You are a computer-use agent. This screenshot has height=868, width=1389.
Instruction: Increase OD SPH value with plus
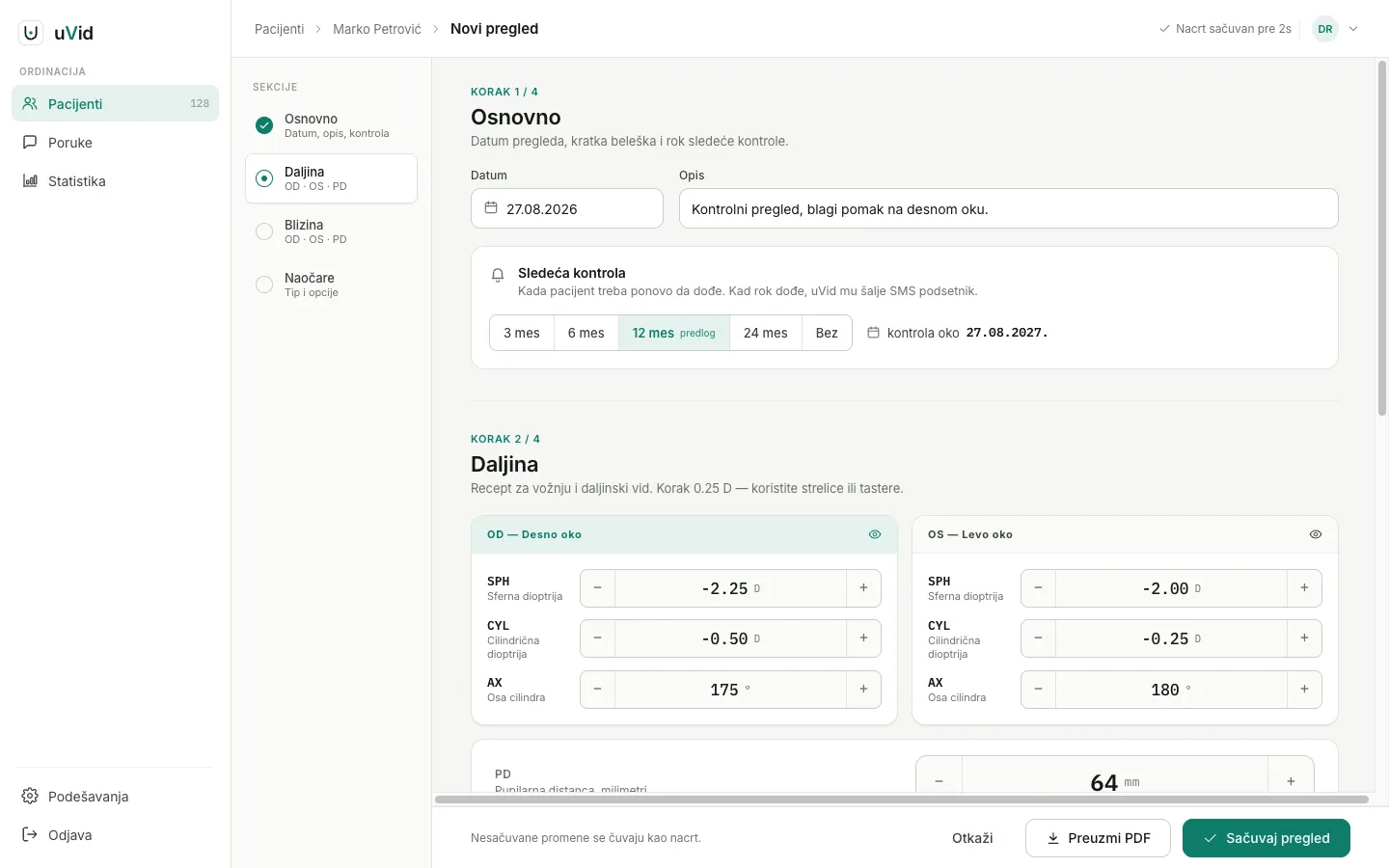pyautogui.click(x=863, y=588)
